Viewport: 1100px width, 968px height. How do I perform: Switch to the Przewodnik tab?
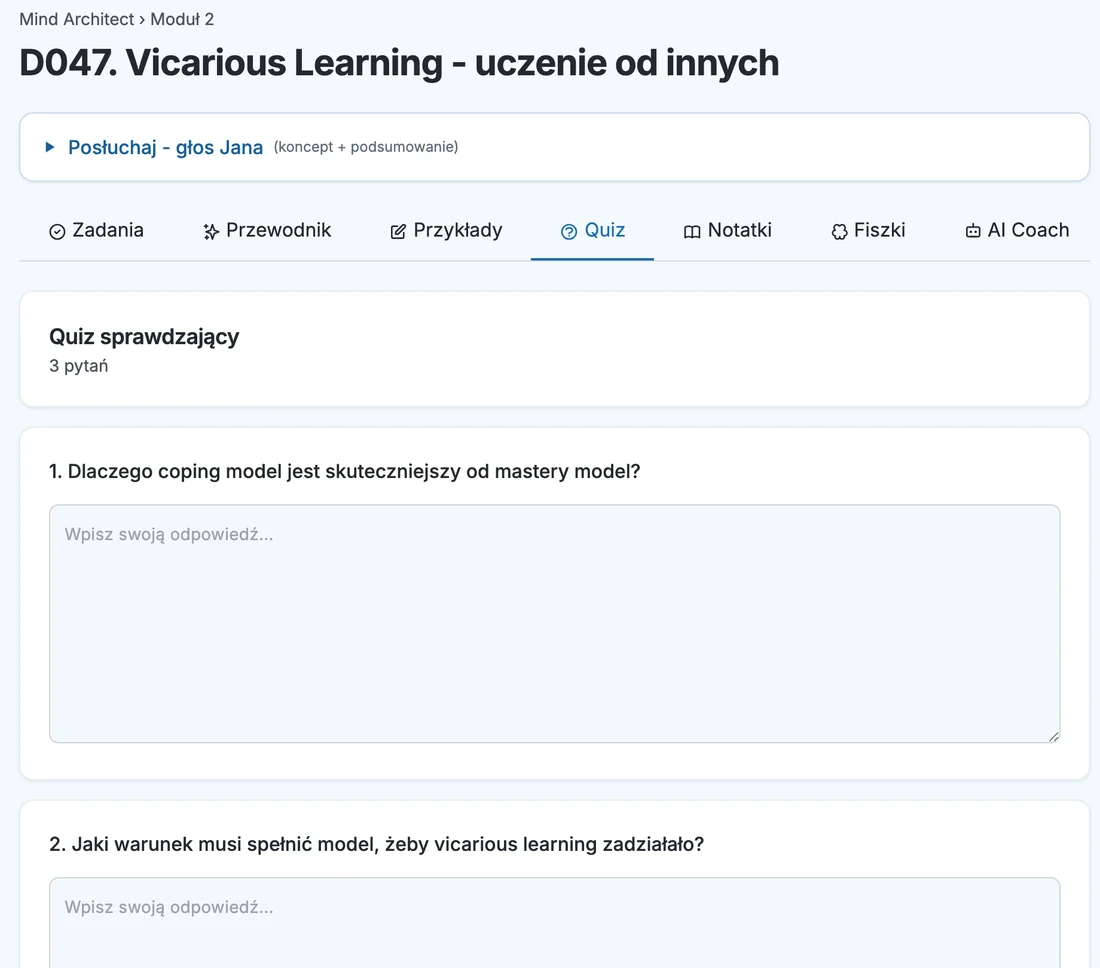tap(267, 230)
